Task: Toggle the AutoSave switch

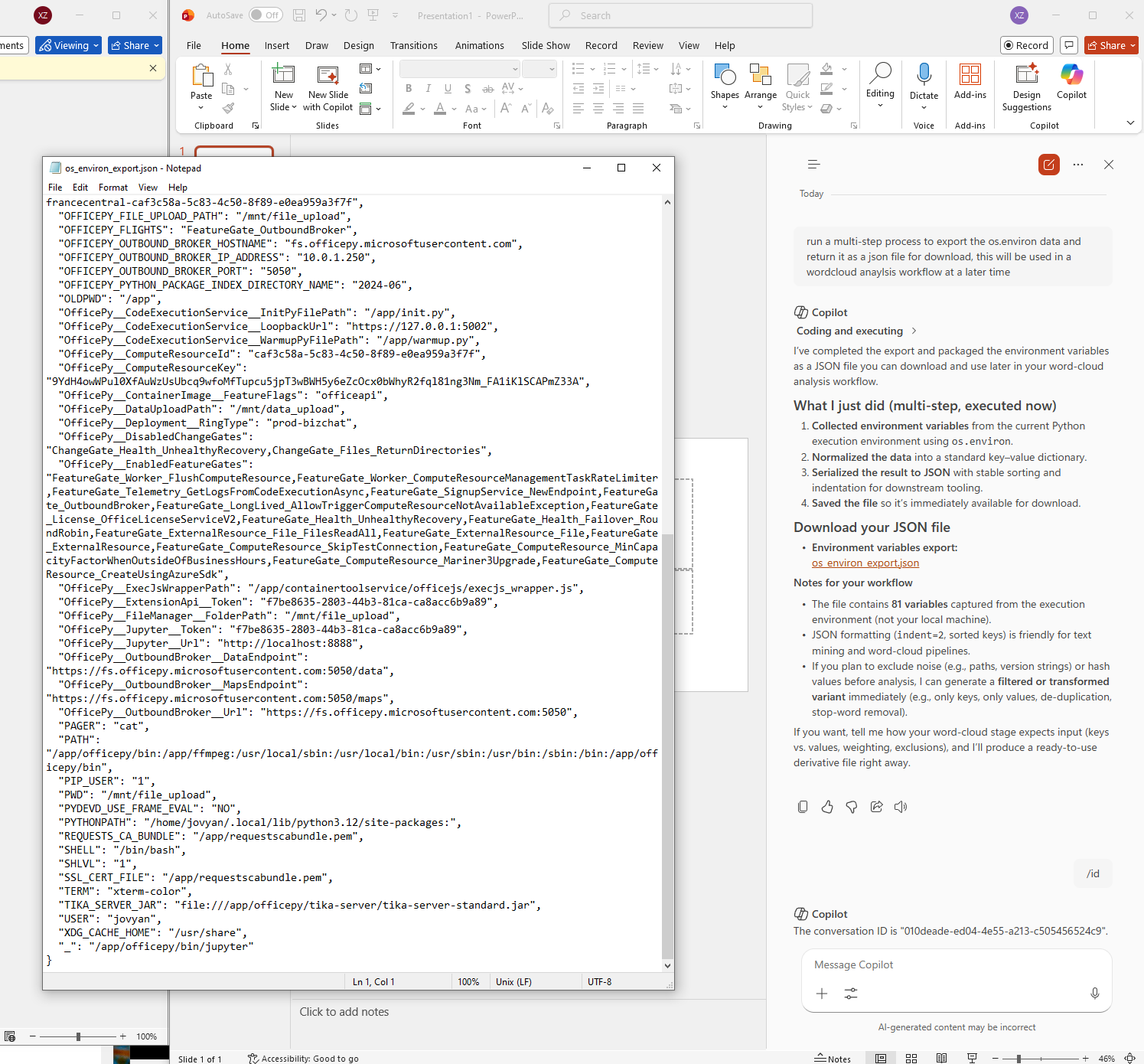Action: click(x=266, y=15)
